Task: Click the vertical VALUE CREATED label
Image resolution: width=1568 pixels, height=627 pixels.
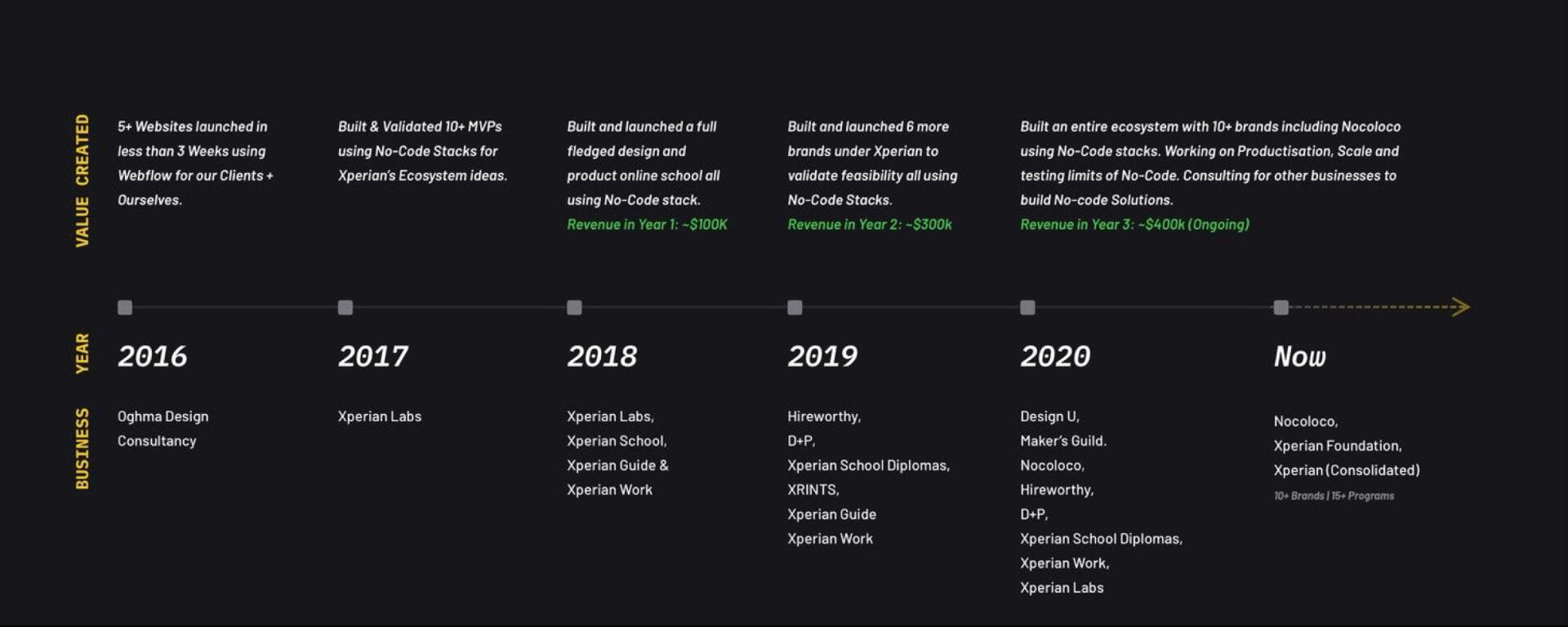Action: click(x=82, y=180)
